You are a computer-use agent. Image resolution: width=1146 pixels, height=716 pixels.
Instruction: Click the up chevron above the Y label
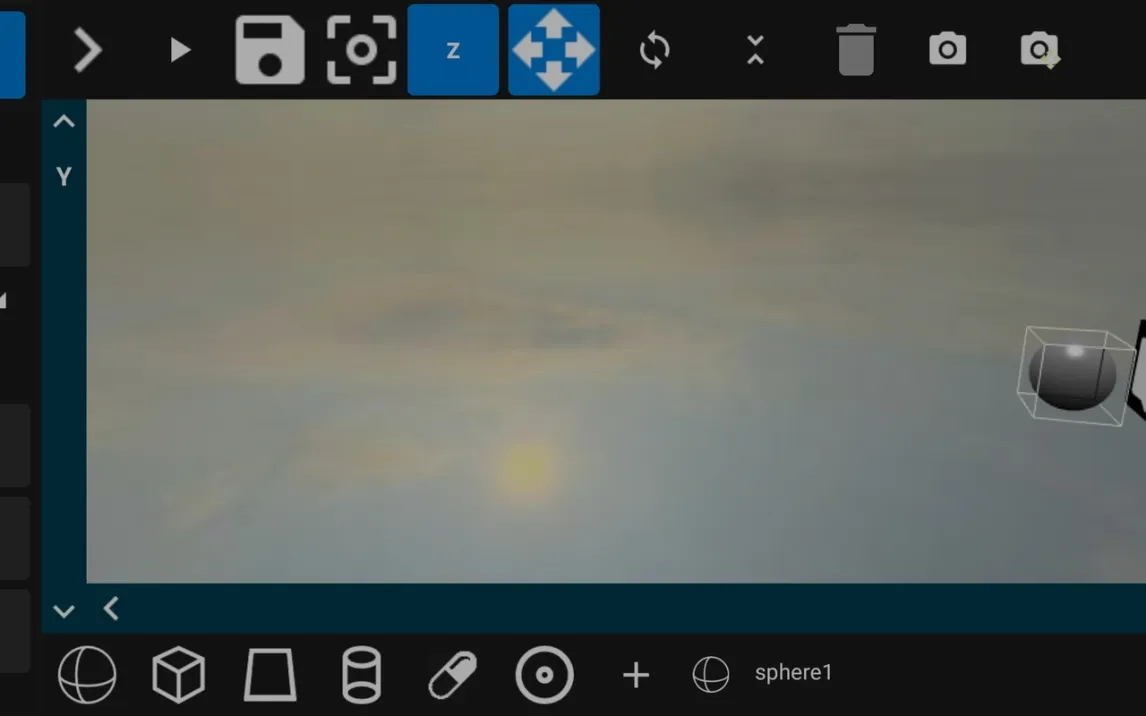click(x=64, y=122)
